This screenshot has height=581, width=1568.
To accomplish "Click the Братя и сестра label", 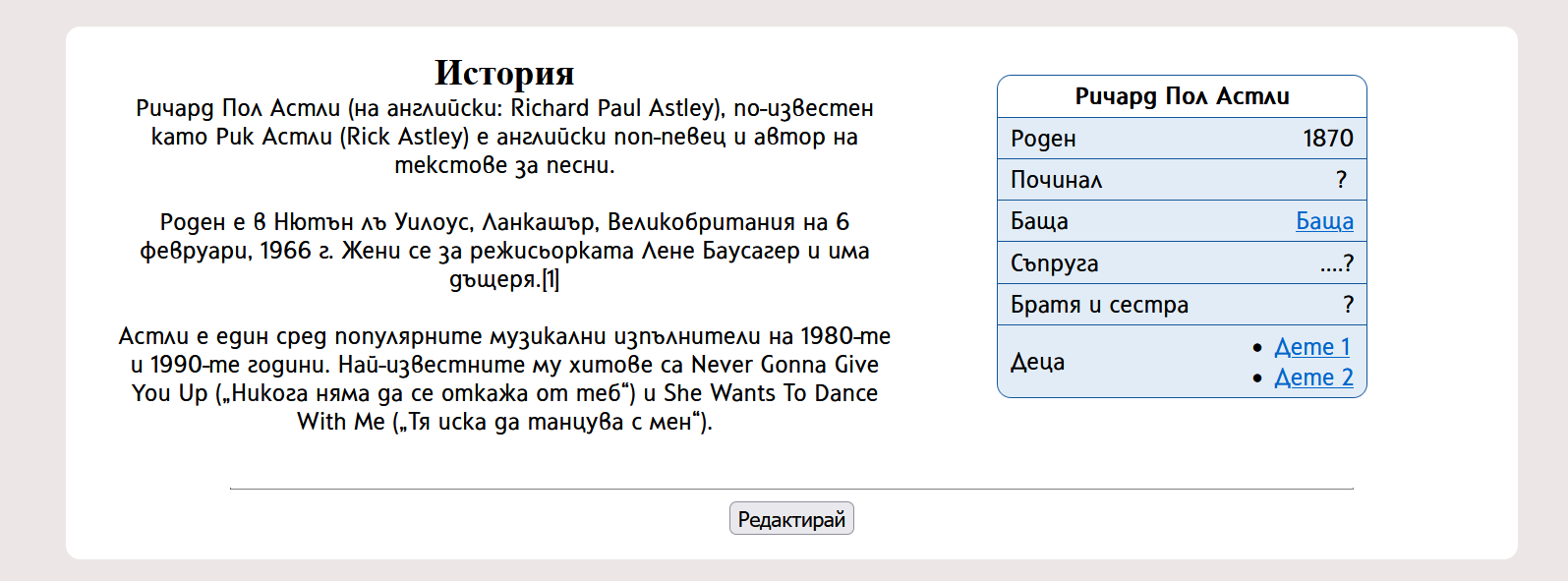I will [1099, 305].
